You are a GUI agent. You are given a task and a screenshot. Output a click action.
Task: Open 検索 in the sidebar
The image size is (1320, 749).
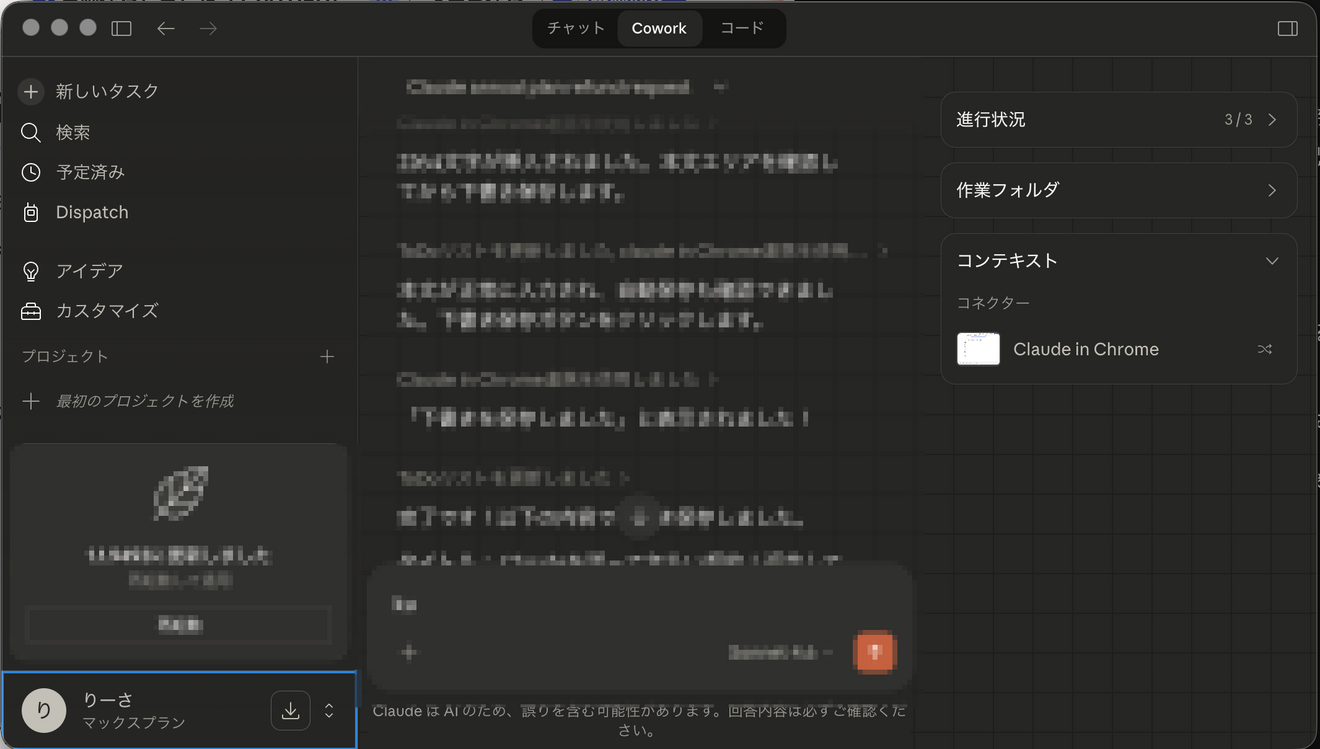[x=73, y=132]
